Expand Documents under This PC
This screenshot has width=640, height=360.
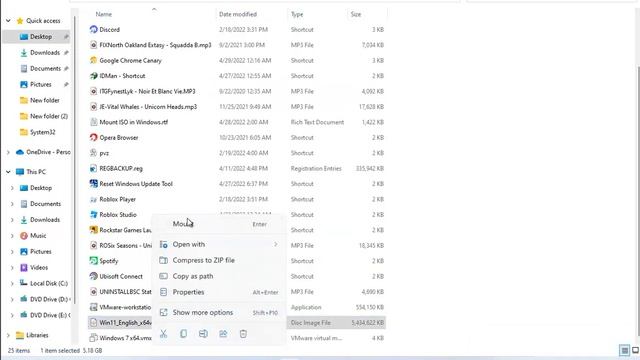[x=12, y=204]
